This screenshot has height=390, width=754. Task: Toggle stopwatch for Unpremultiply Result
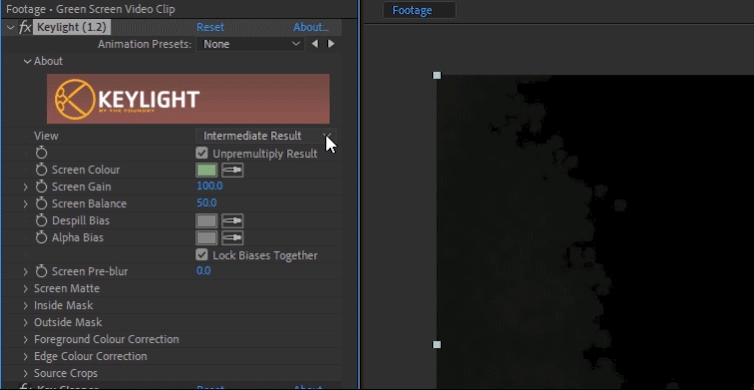41,153
